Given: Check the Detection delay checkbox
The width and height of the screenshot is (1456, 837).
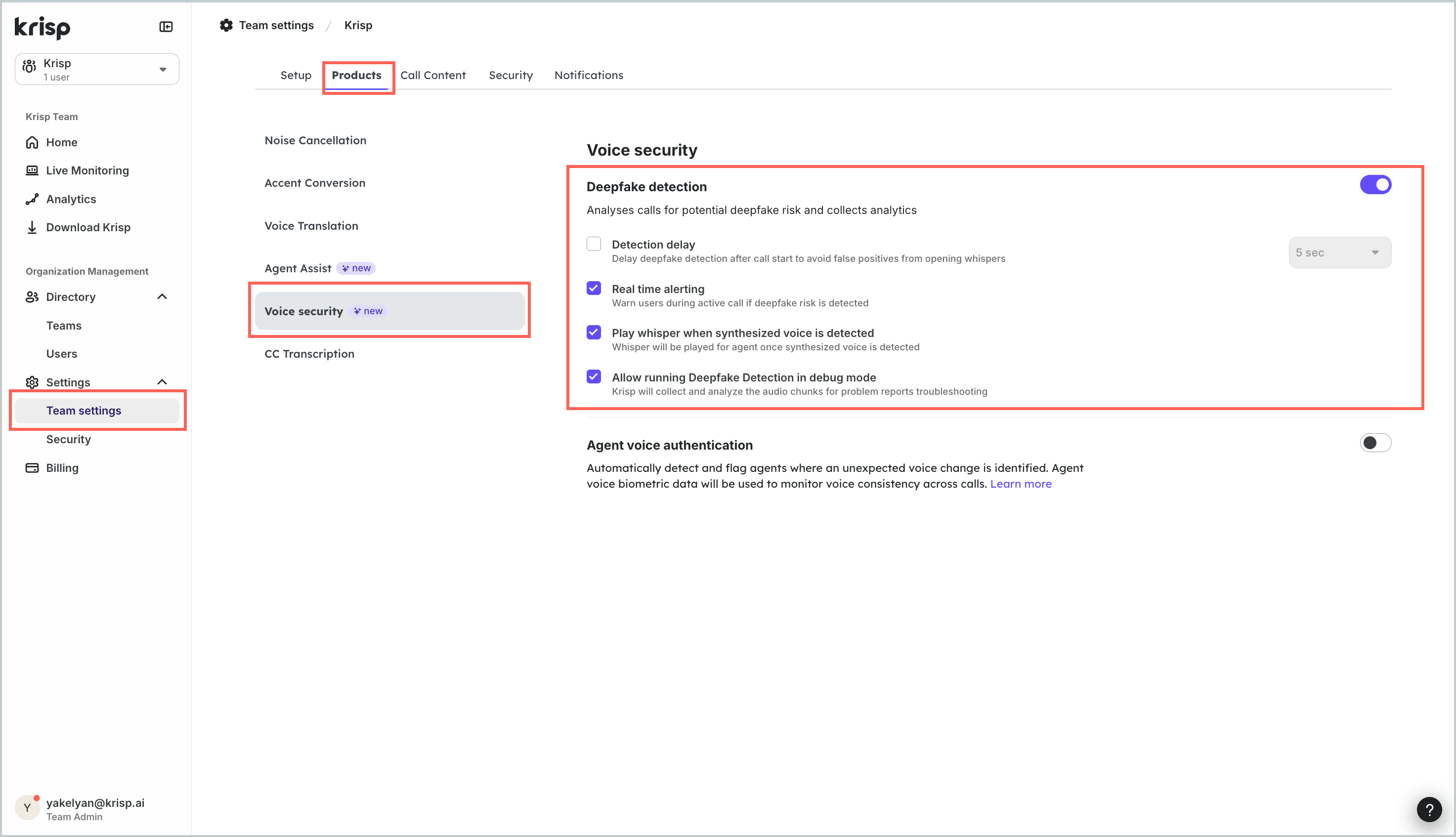Looking at the screenshot, I should [594, 244].
